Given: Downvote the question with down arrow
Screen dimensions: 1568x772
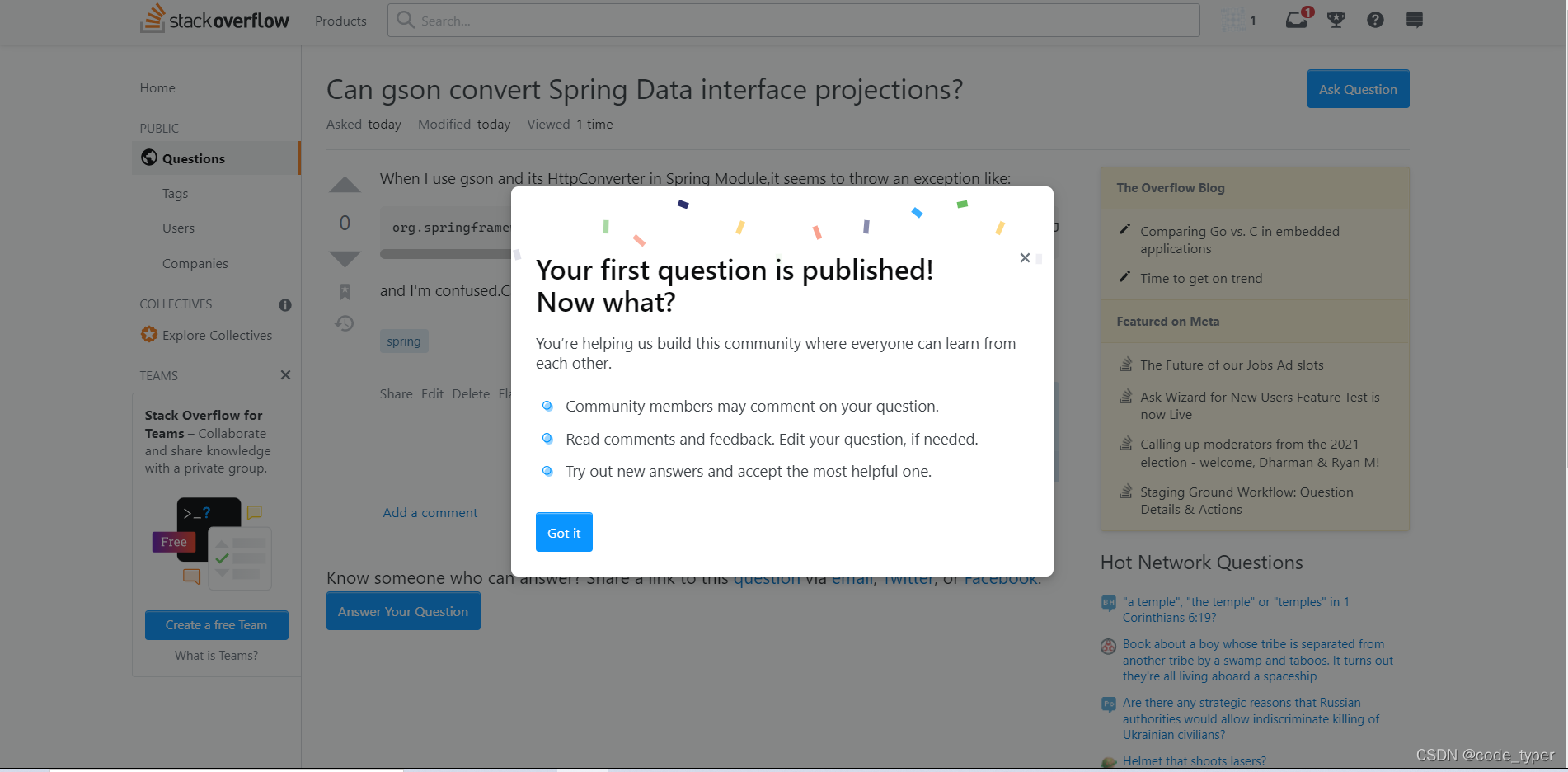Looking at the screenshot, I should coord(345,259).
